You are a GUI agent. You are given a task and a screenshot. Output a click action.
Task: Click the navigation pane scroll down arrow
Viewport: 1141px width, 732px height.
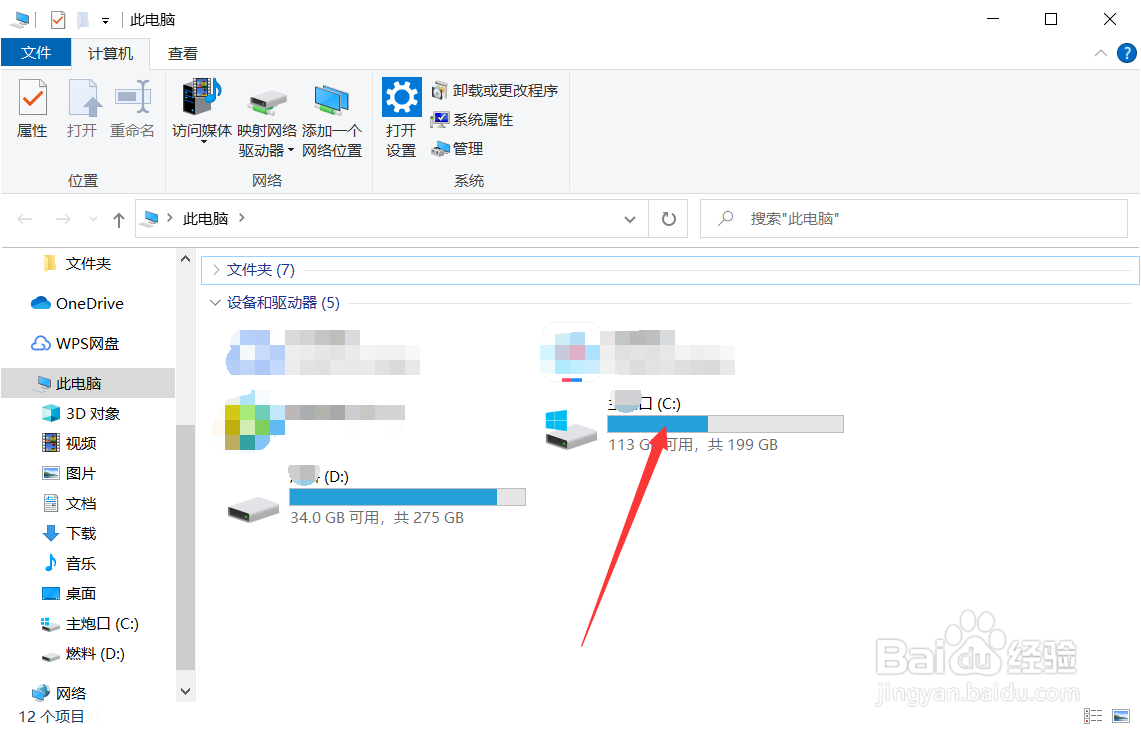pyautogui.click(x=186, y=691)
